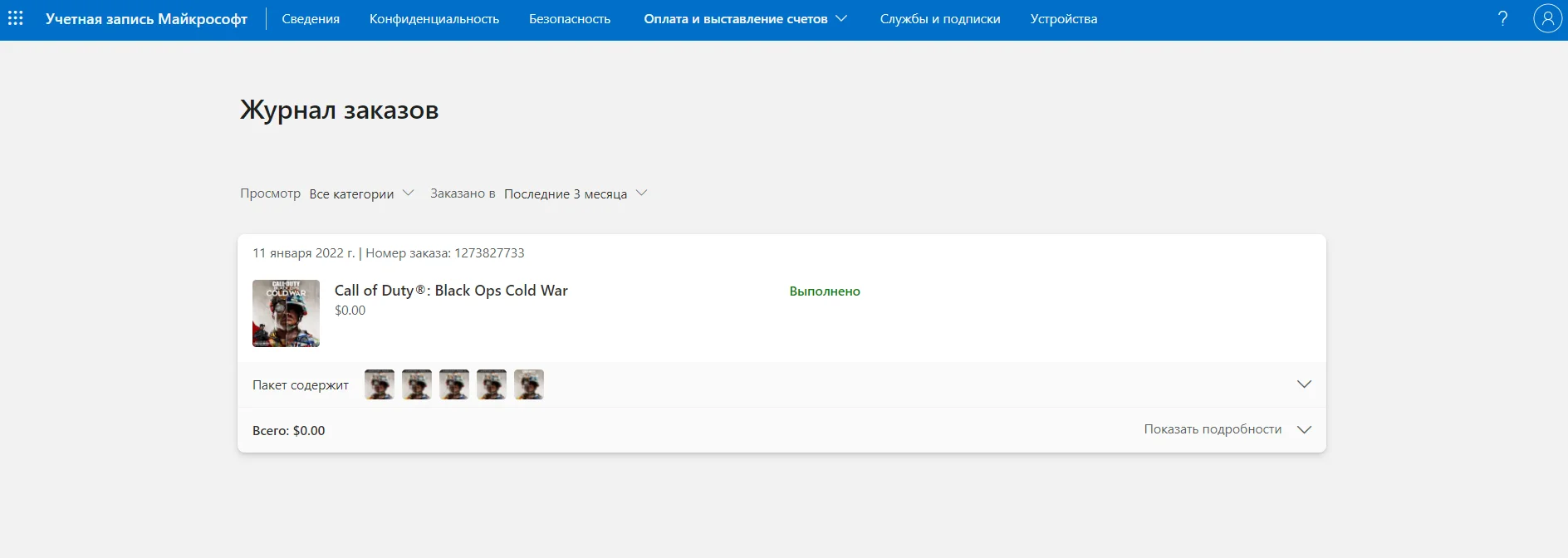Open the help question mark icon
The width and height of the screenshot is (1568, 558).
tap(1502, 18)
